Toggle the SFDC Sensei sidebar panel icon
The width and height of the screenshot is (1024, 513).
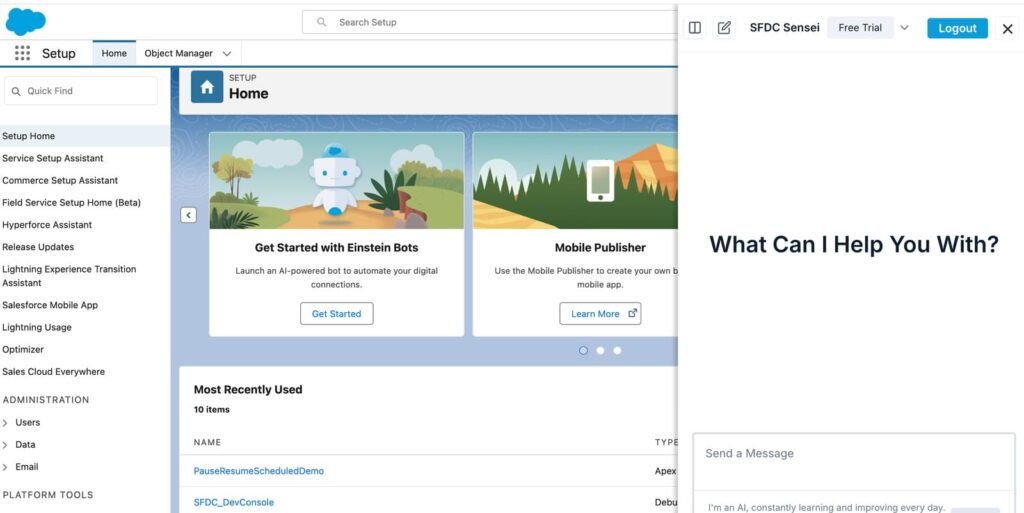695,27
